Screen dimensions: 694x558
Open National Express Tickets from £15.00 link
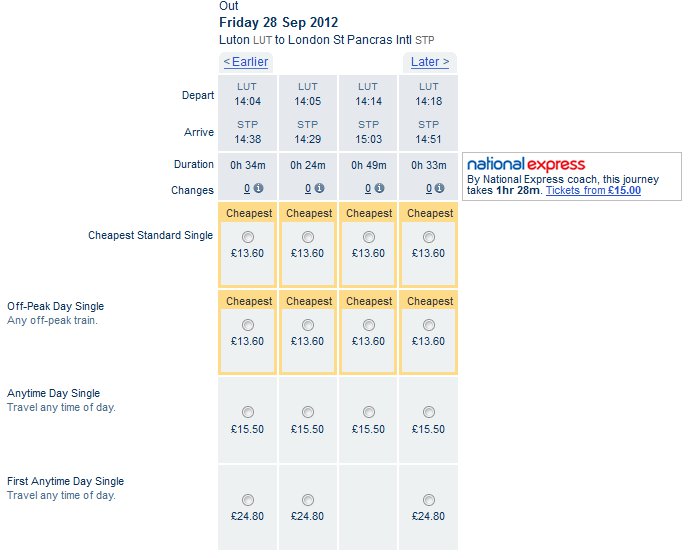593,190
